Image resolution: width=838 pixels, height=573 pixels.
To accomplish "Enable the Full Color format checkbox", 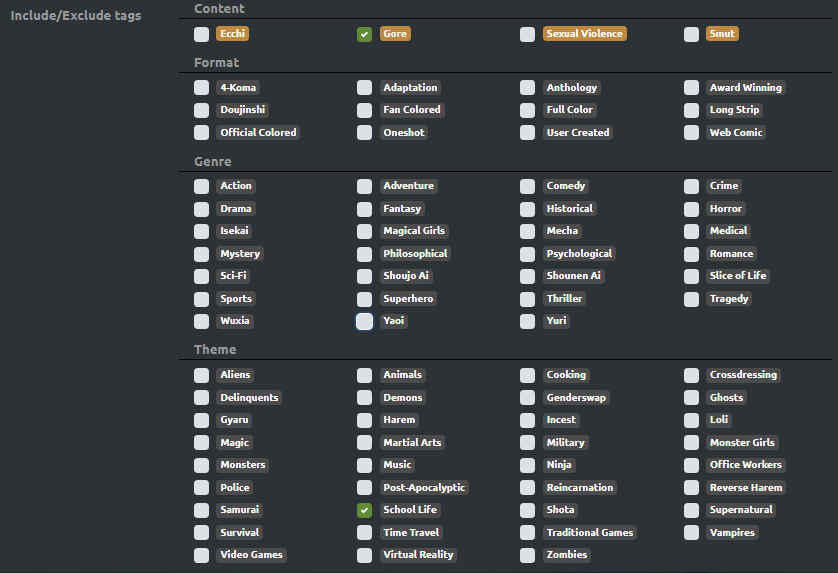I will (527, 110).
